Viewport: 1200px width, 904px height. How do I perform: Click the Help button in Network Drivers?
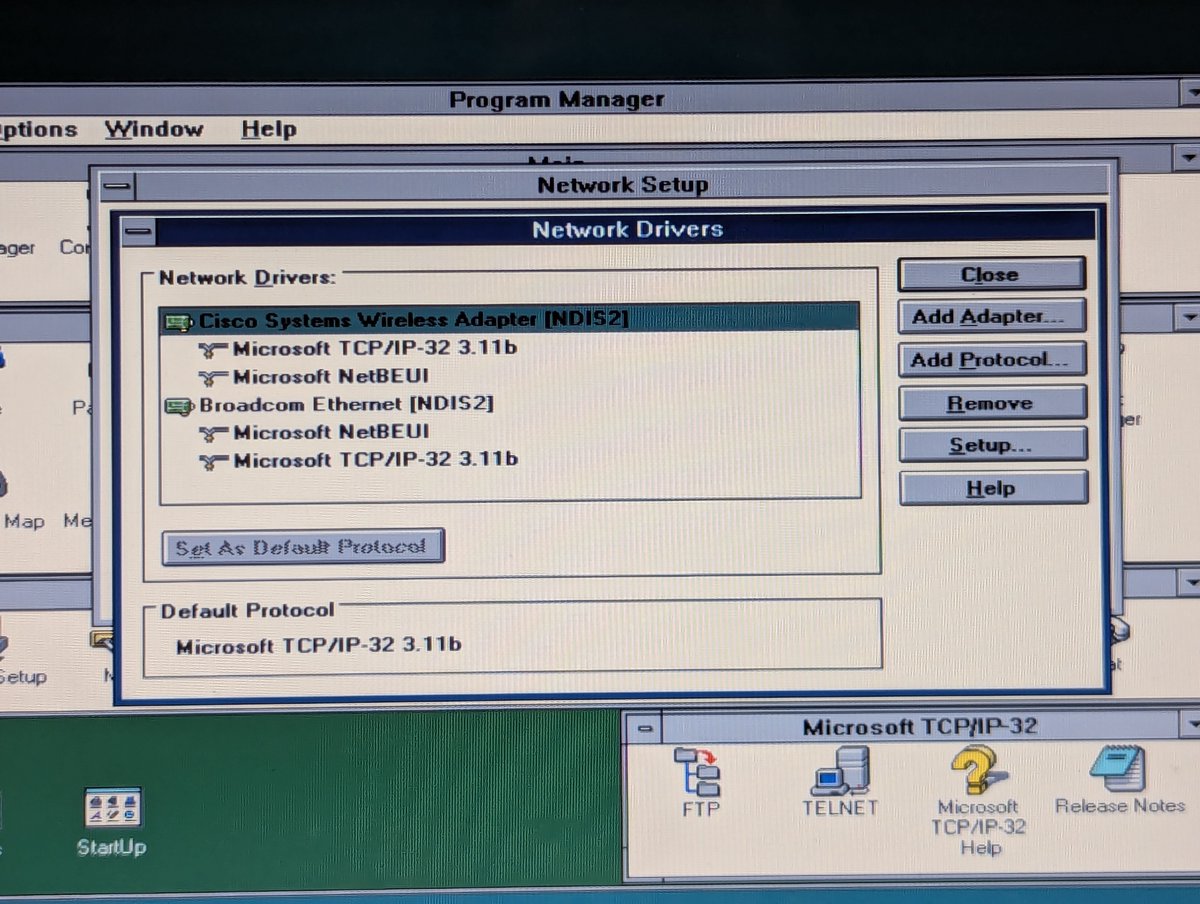[x=993, y=488]
